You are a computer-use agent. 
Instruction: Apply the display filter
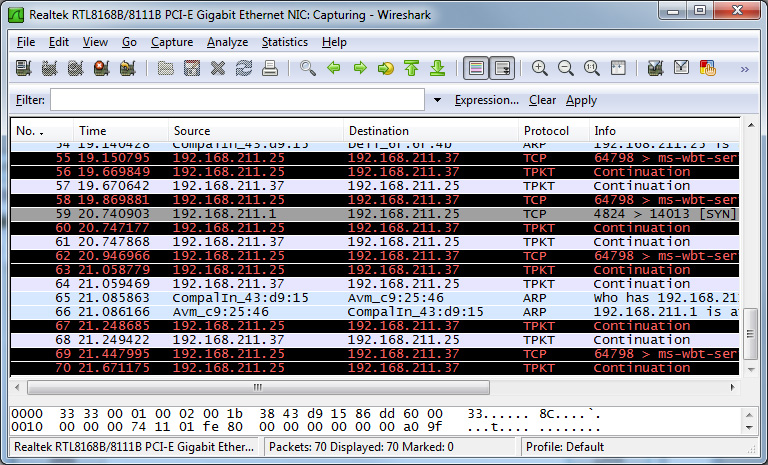[x=581, y=100]
